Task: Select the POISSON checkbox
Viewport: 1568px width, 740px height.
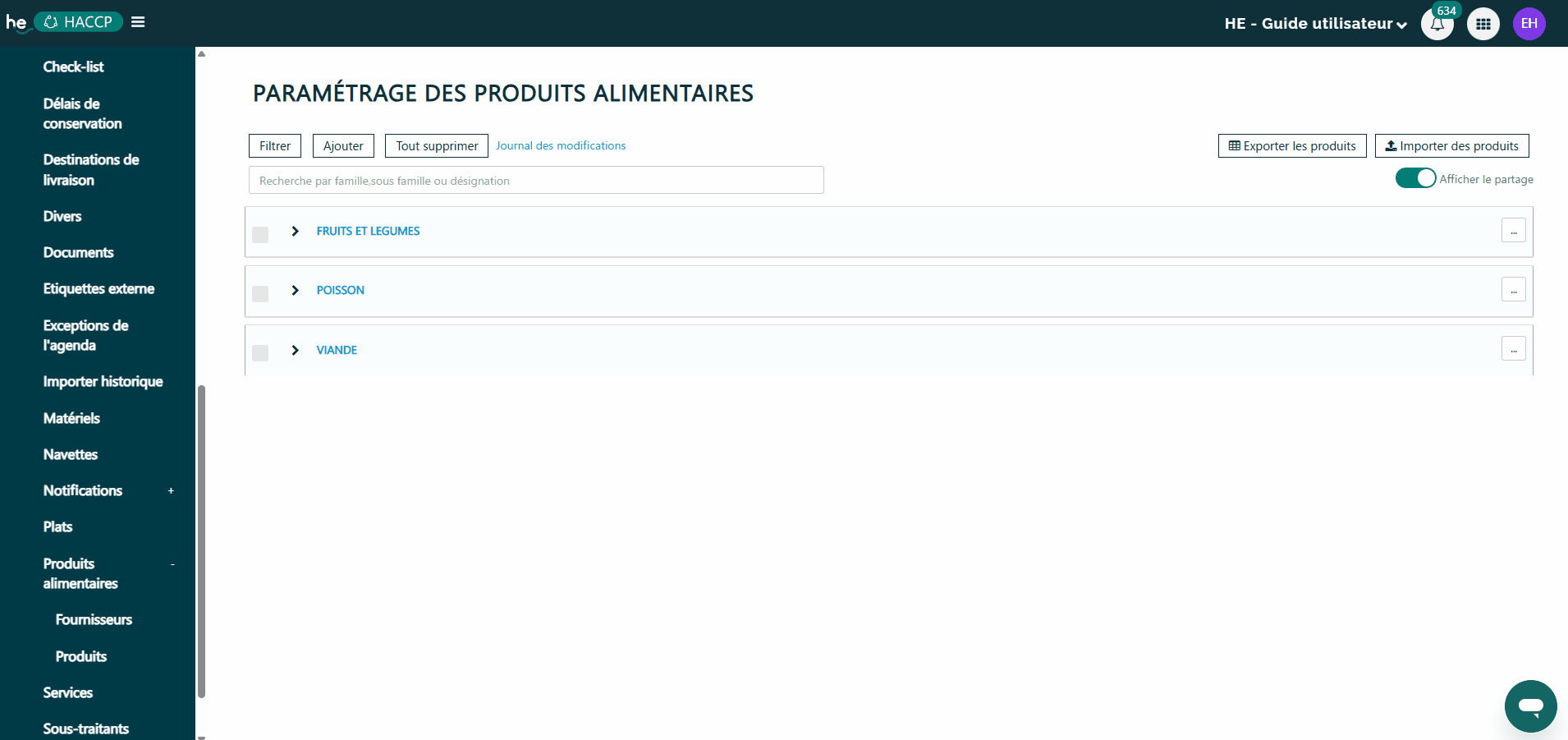Action: pyautogui.click(x=260, y=294)
